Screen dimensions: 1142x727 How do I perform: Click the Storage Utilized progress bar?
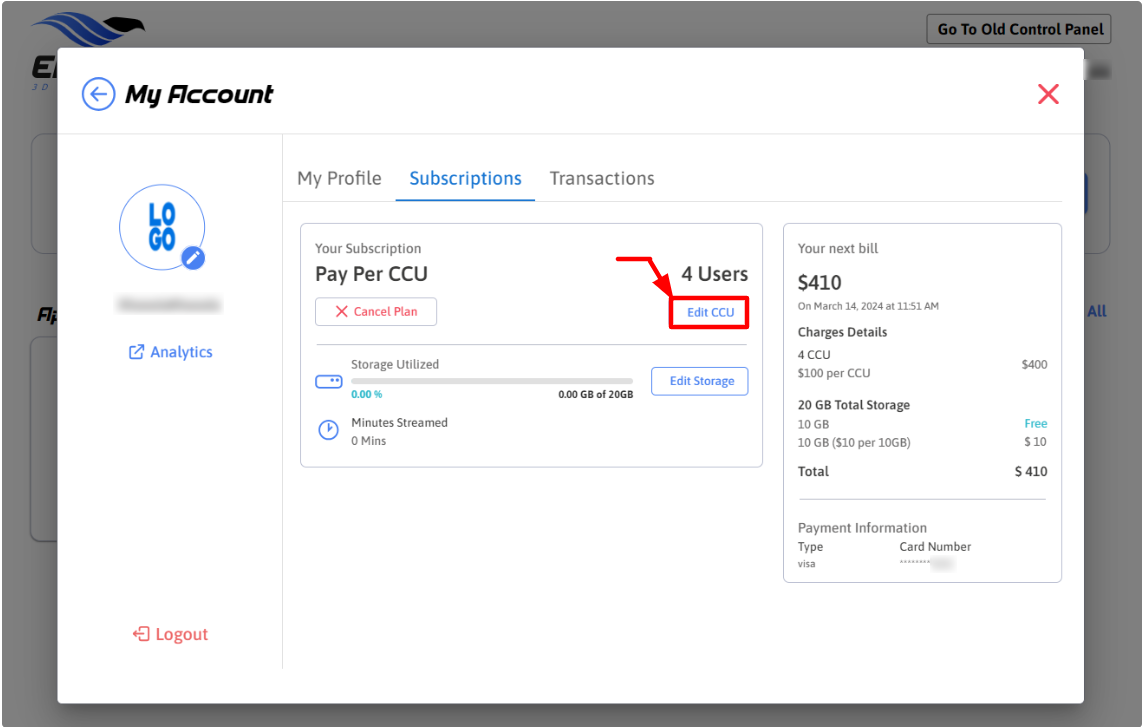click(491, 381)
